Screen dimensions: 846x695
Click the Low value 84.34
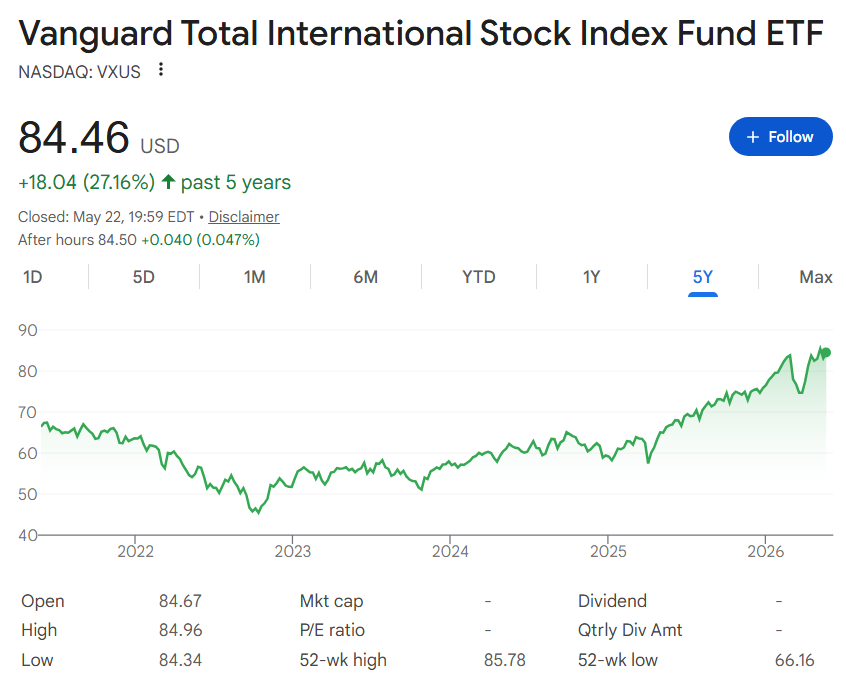tap(180, 660)
